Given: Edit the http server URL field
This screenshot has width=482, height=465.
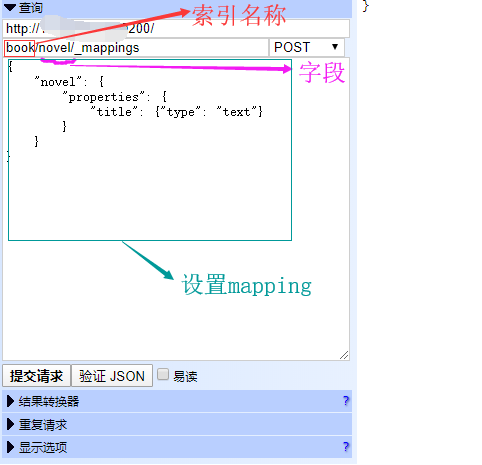Looking at the screenshot, I should [x=176, y=28].
